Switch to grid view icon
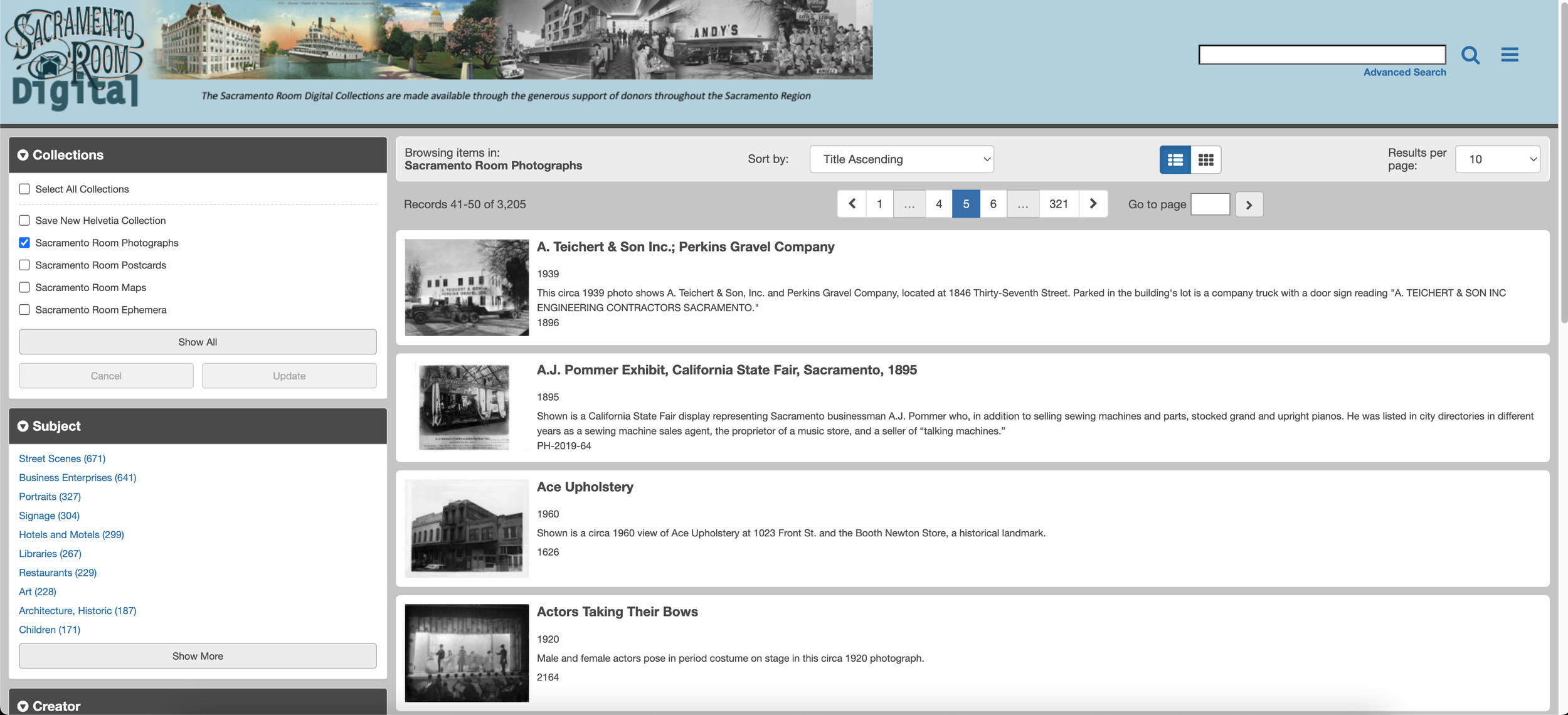This screenshot has width=1568, height=715. pos(1205,160)
